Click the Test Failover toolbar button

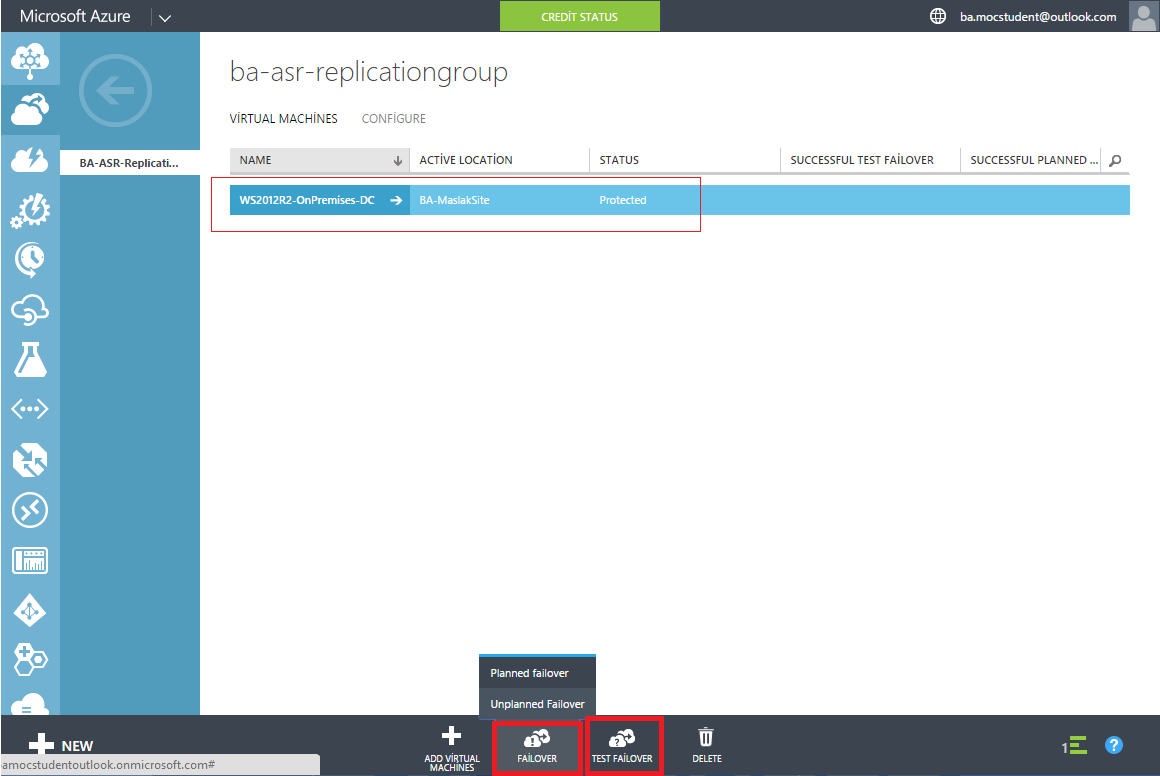click(622, 746)
